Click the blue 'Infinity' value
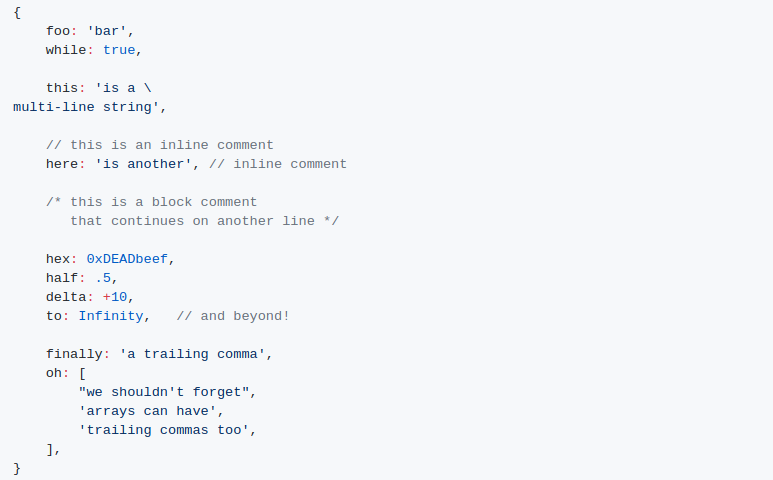773x480 pixels. point(111,316)
